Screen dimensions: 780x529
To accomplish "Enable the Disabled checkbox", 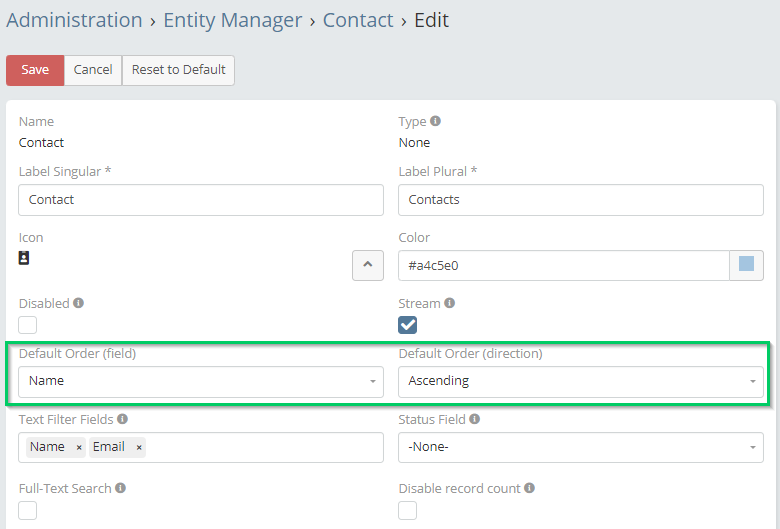I will pos(27,325).
